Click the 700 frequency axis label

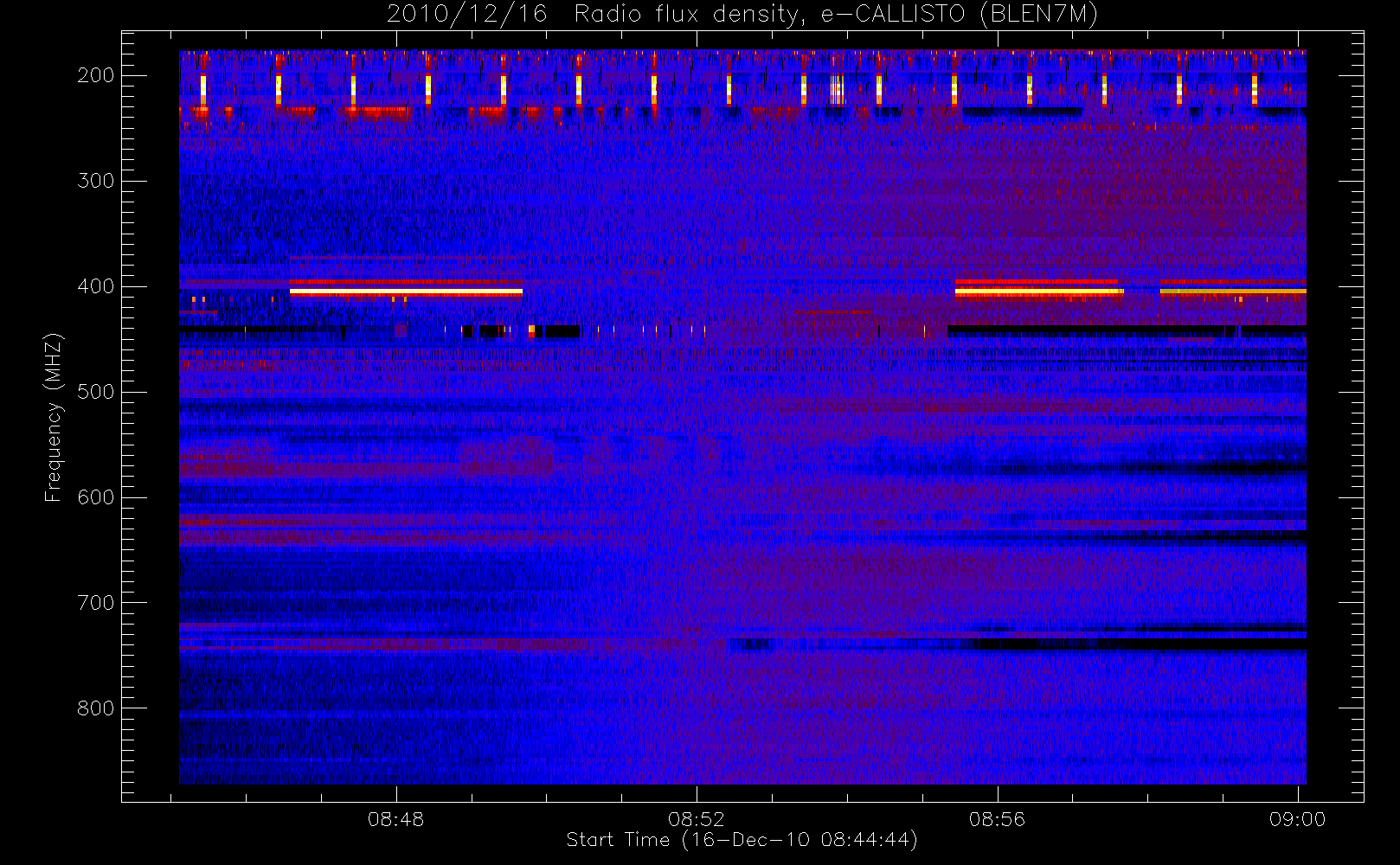(96, 603)
